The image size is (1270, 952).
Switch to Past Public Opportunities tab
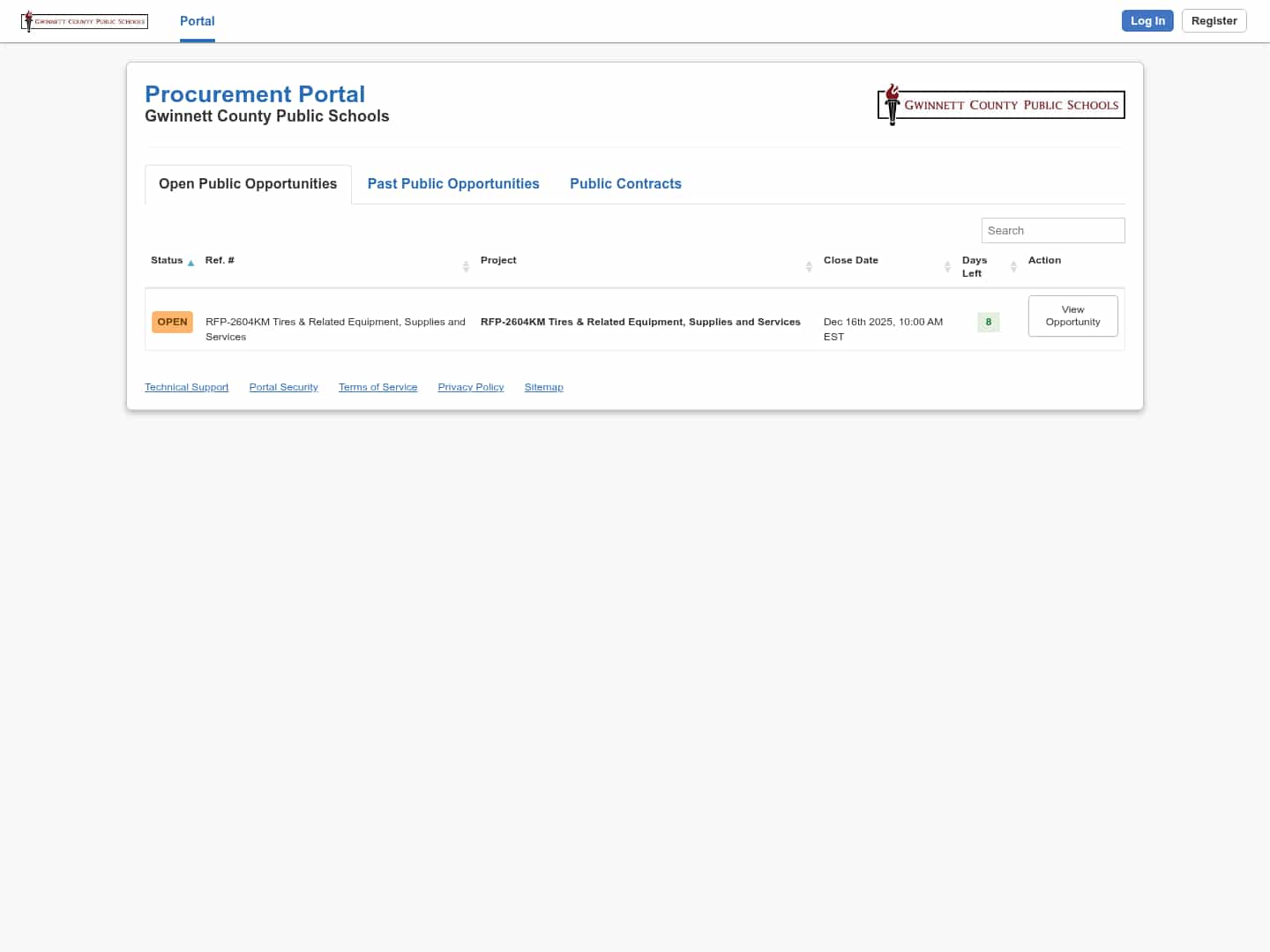(453, 183)
